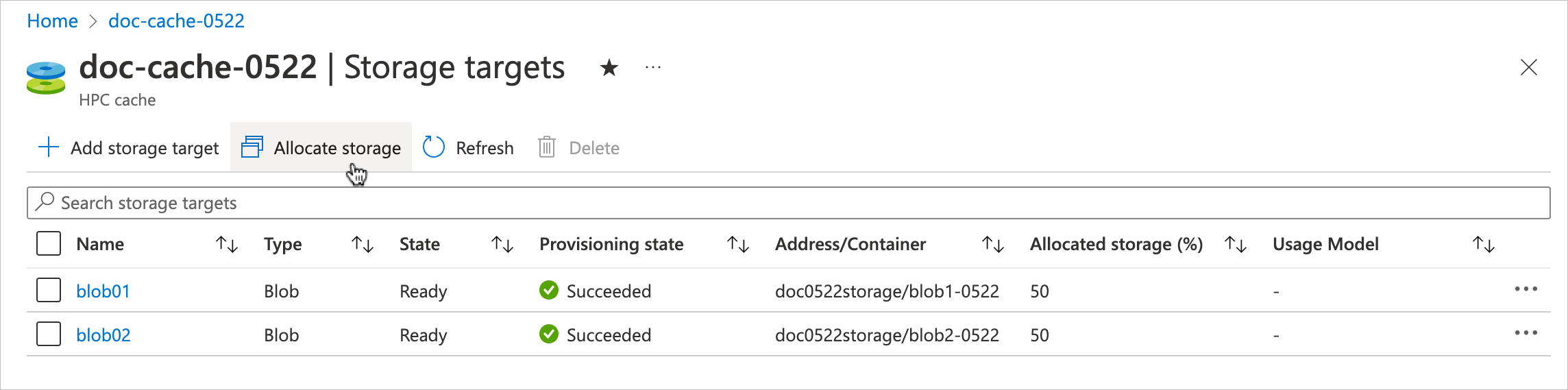Open the blob02 storage target link
The width and height of the screenshot is (1568, 390).
point(103,335)
